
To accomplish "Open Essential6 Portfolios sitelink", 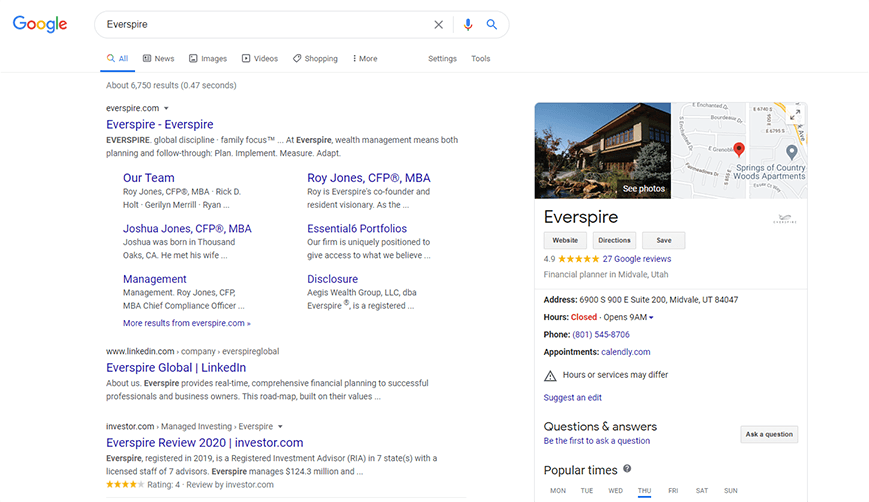I will click(x=357, y=228).
